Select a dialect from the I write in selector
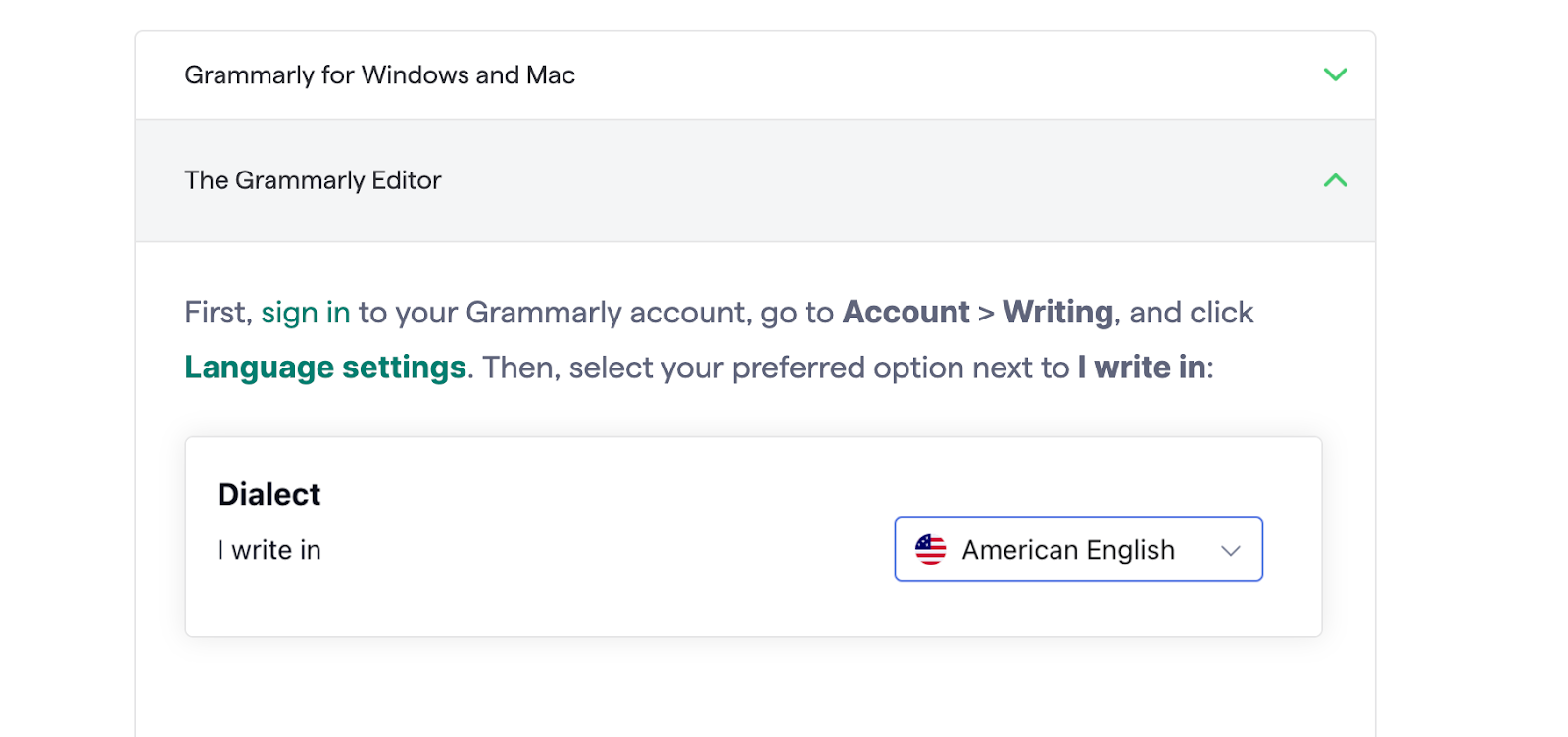The width and height of the screenshot is (1568, 737). (x=1076, y=550)
